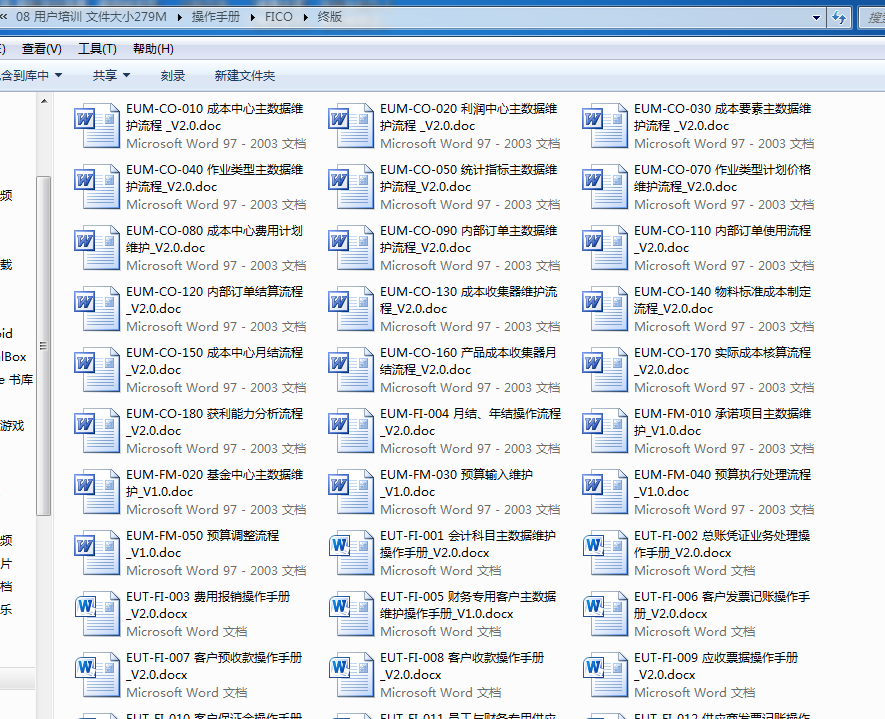Open the 工具(T) menu
This screenshot has width=885, height=719.
97,49
